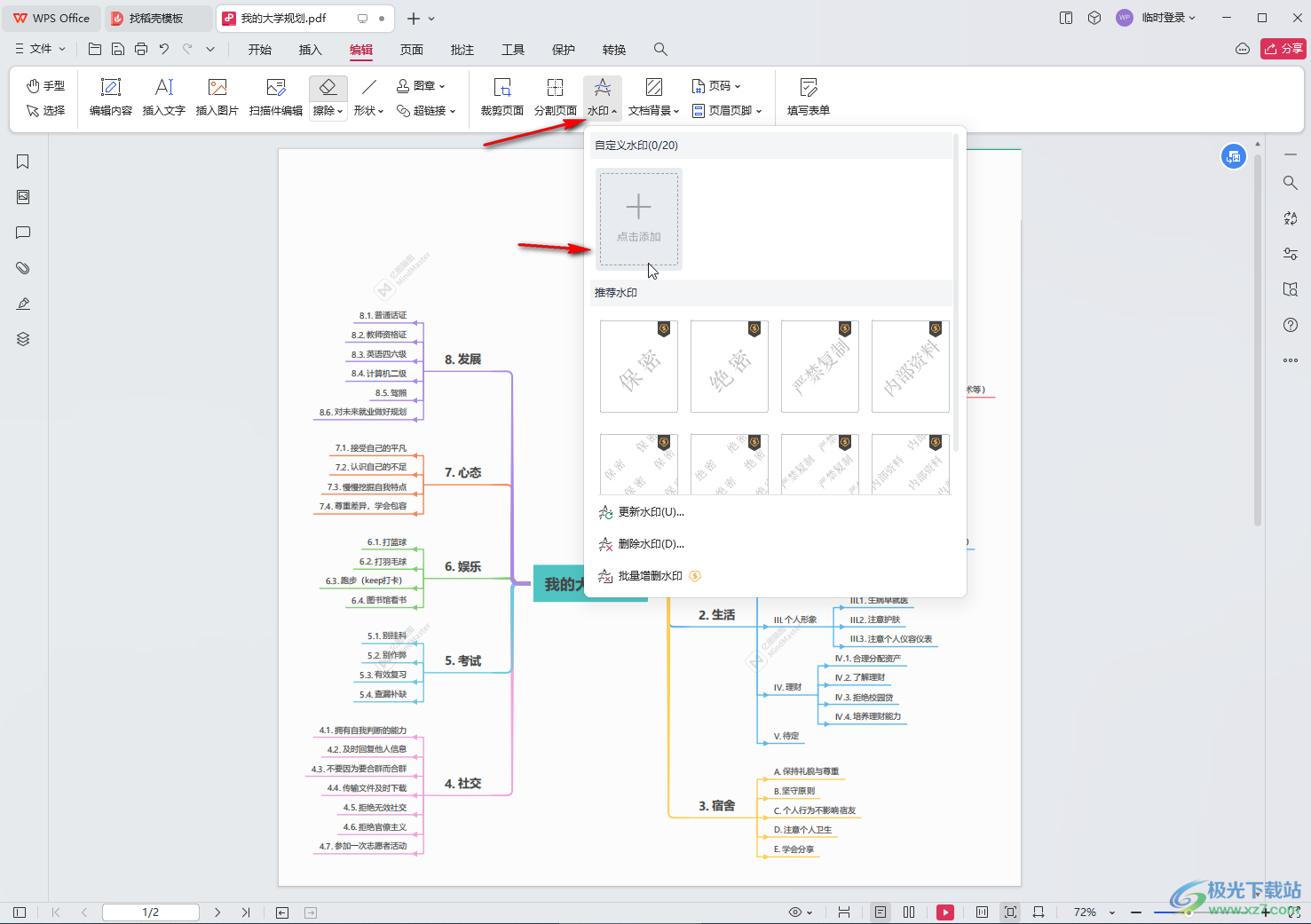The image size is (1311, 924).
Task: Choose the 内部资料 watermark template
Action: click(x=911, y=367)
